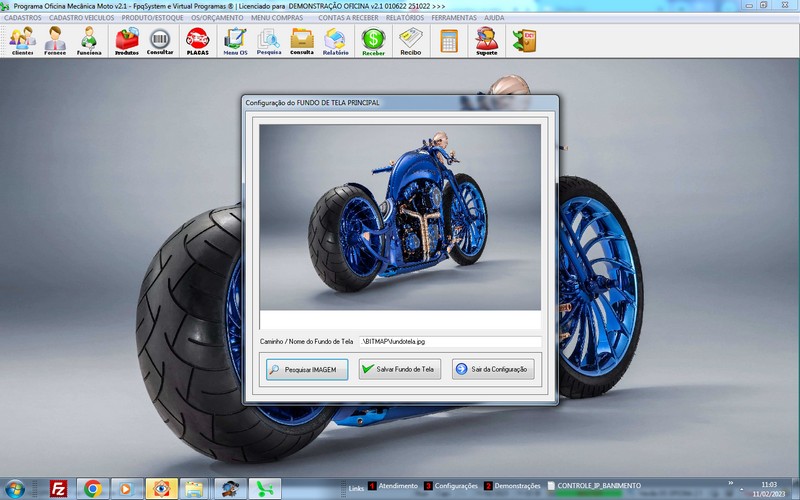The height and width of the screenshot is (500, 800).
Task: Open Google Chrome from the taskbar
Action: tap(93, 489)
